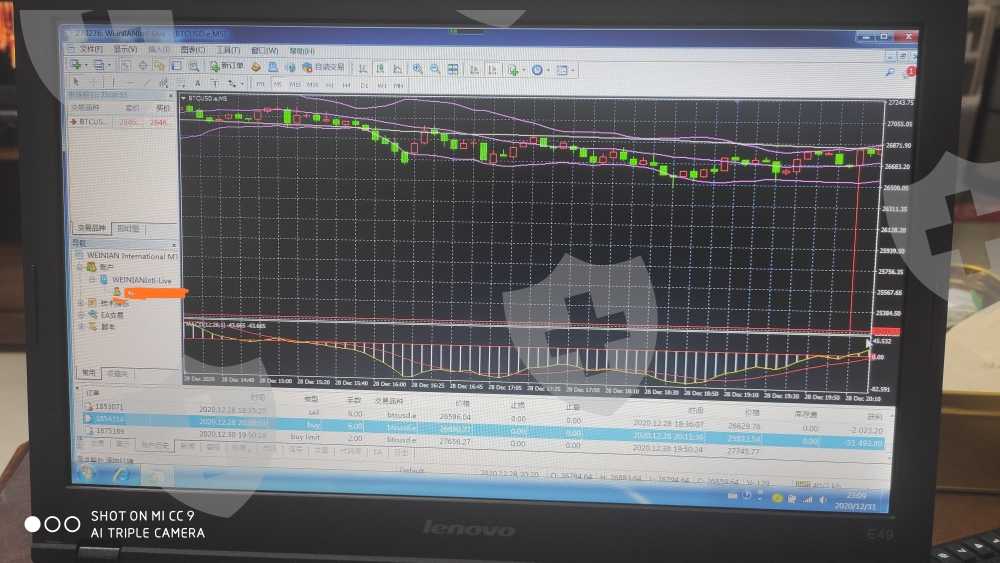The image size is (1000, 563).
Task: Collapse the WEINIANIntl-Live account node
Action: click(x=92, y=280)
